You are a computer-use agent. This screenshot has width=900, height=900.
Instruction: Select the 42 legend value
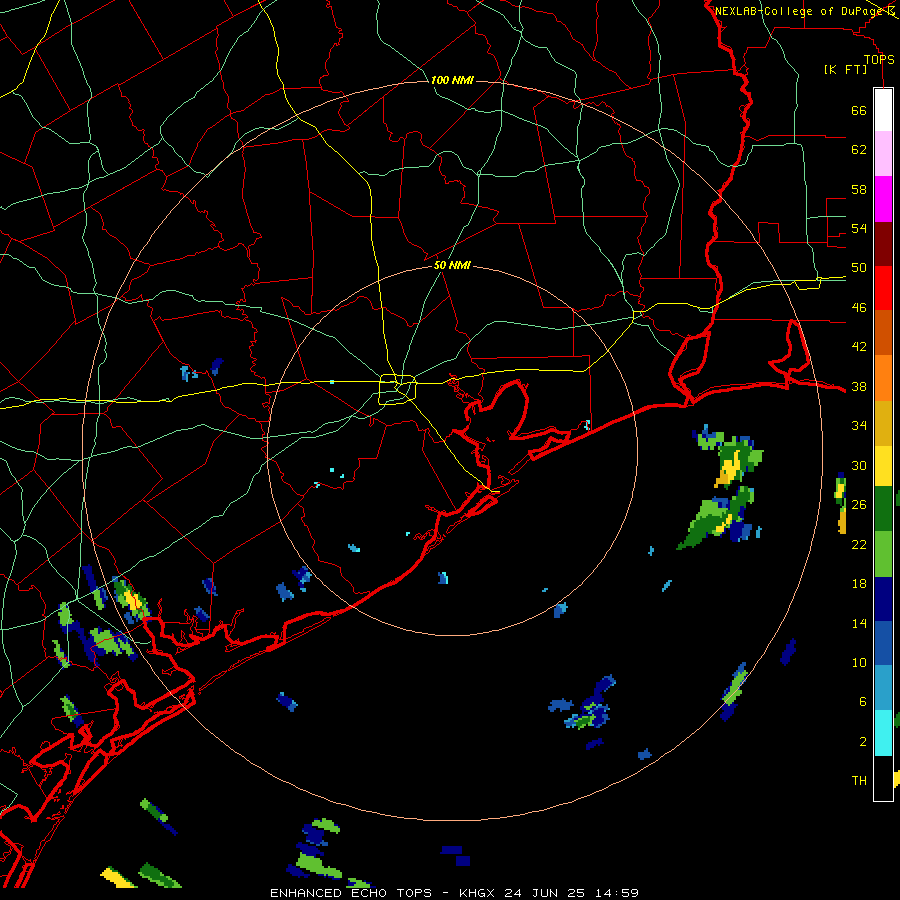pos(859,347)
